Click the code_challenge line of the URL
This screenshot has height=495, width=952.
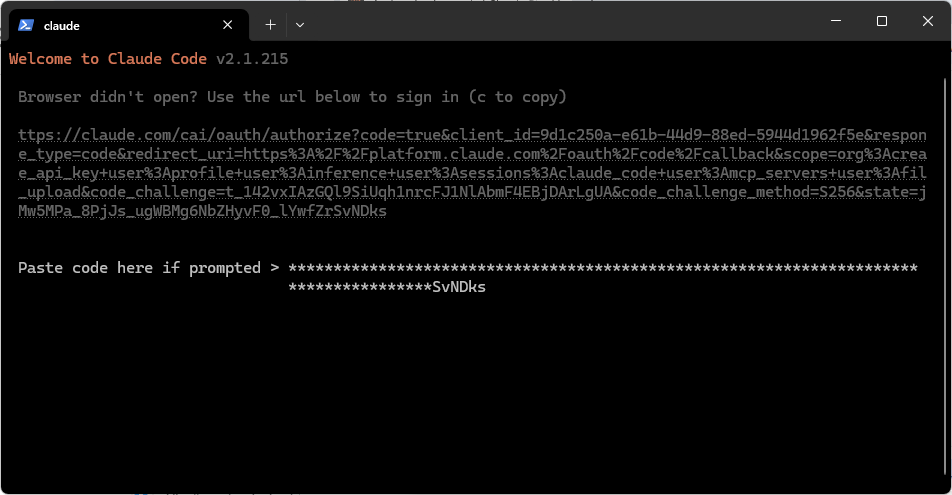click(x=472, y=192)
